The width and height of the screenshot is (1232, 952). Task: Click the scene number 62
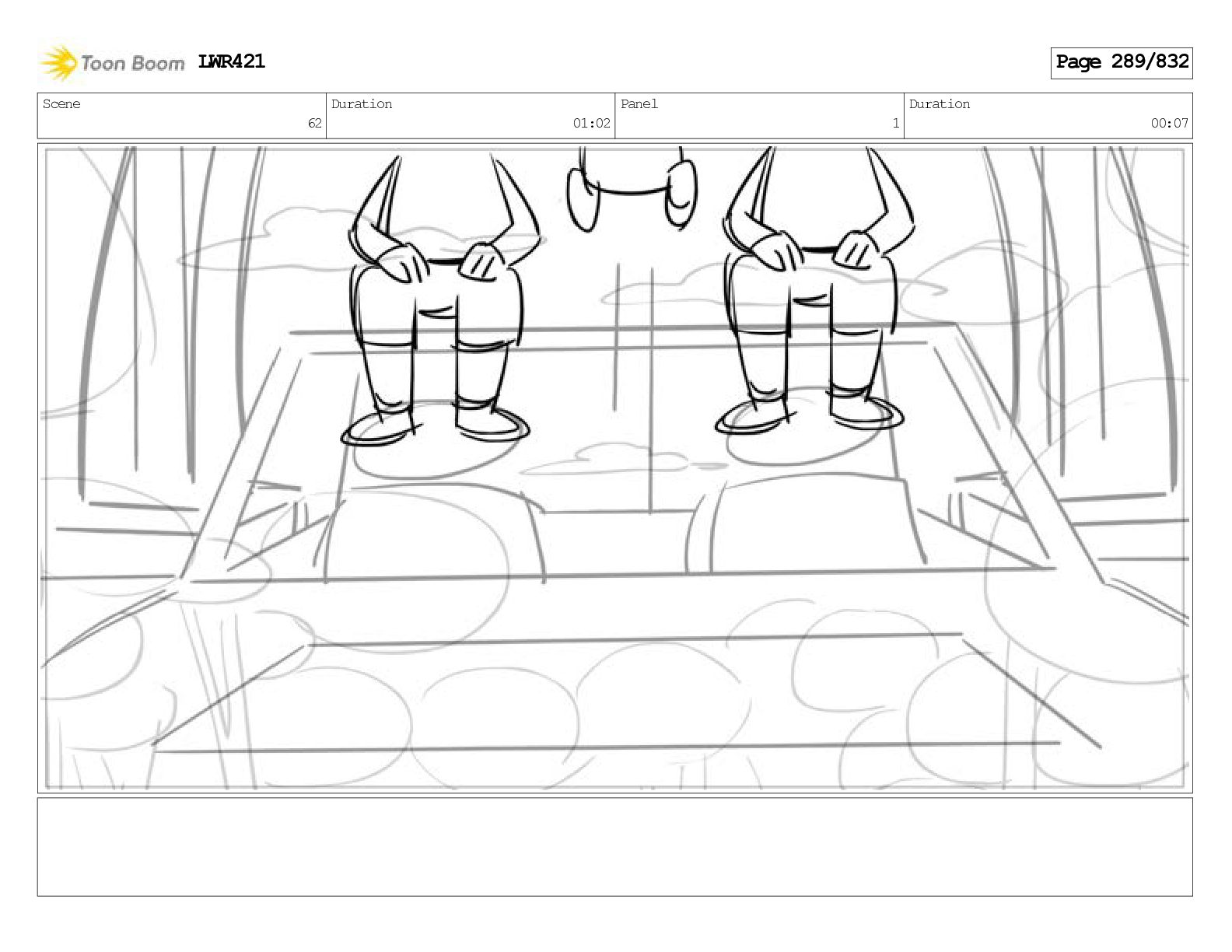pos(314,123)
